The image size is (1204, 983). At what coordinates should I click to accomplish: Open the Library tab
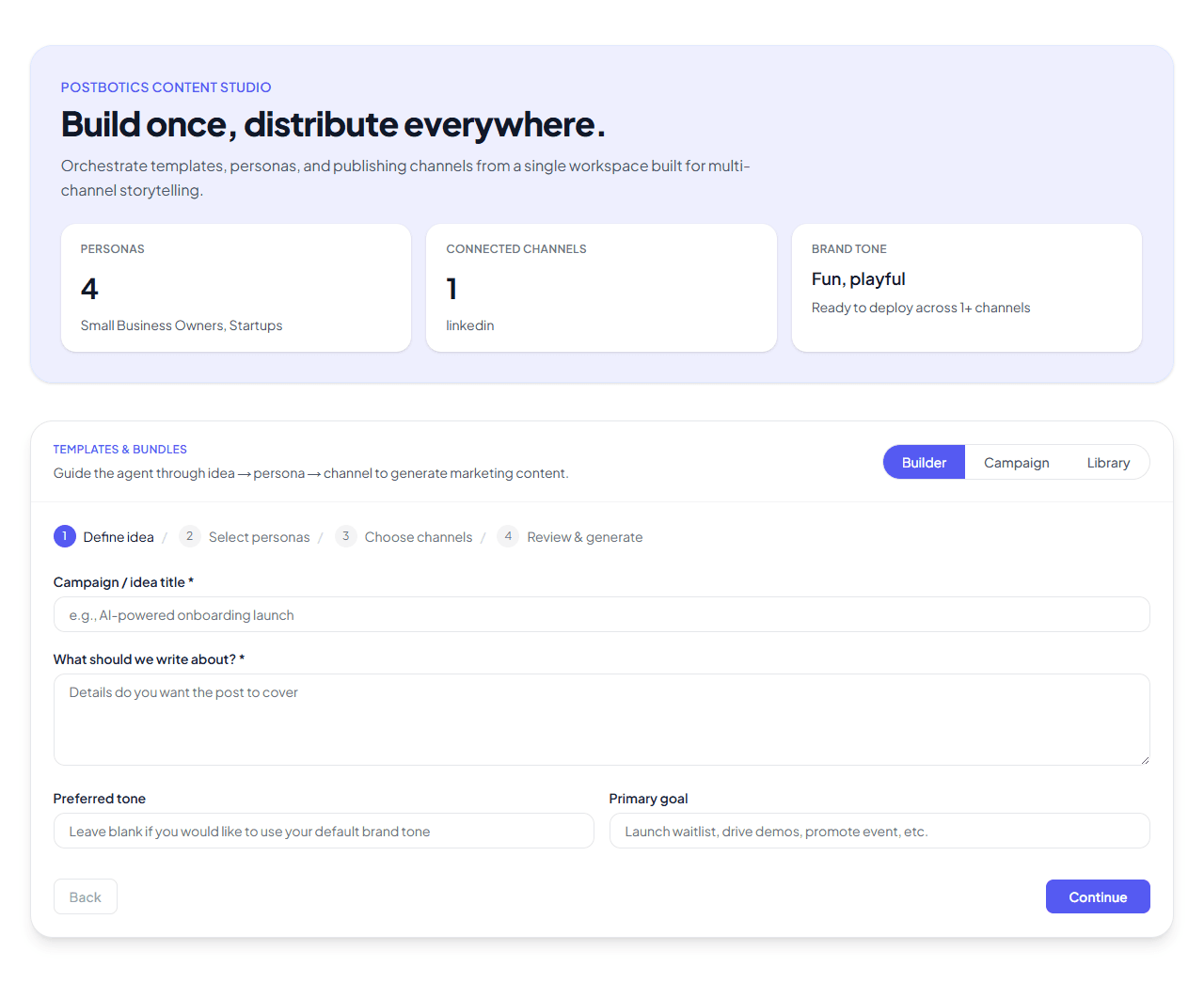1108,462
